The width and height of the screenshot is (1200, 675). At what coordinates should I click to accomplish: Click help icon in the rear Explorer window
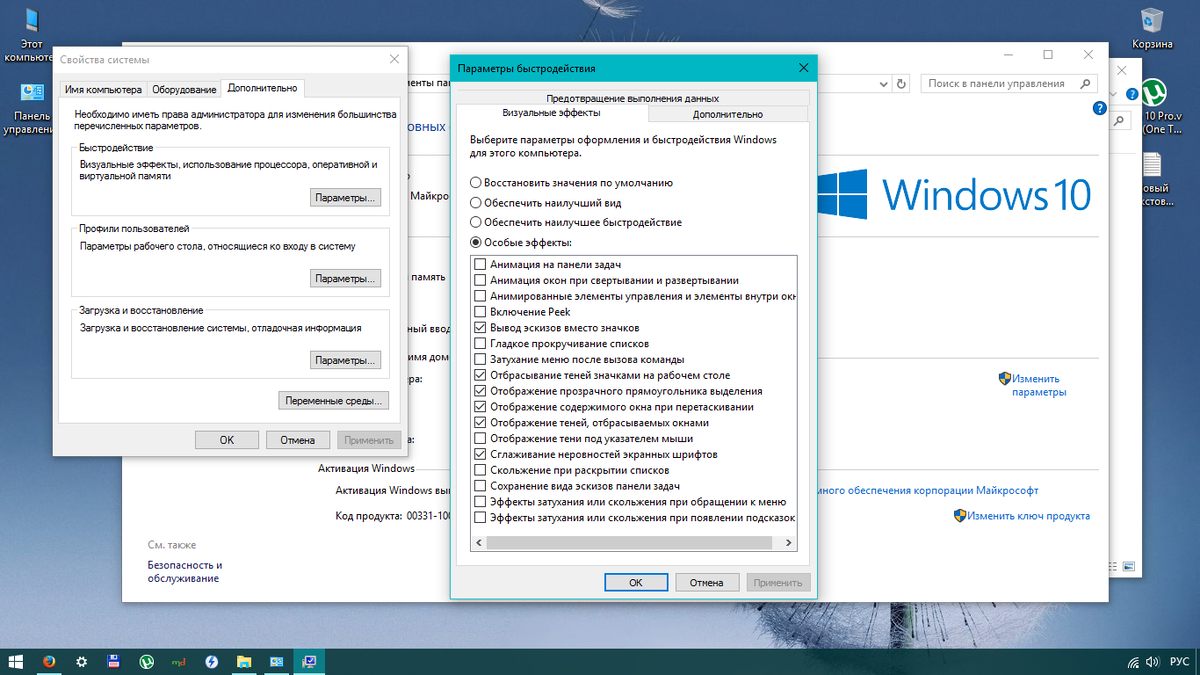(1130, 93)
